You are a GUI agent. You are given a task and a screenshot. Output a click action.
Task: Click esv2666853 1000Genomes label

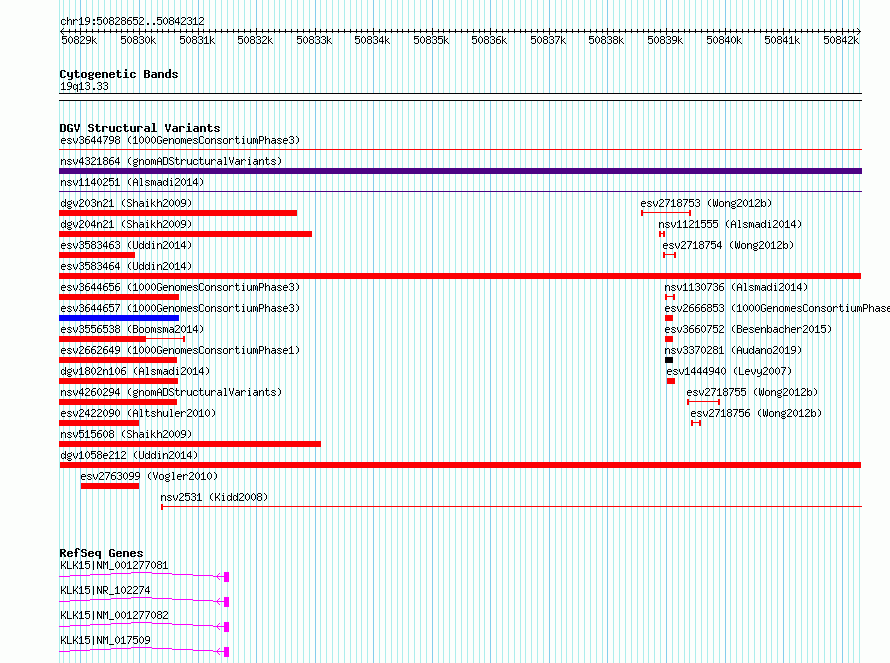[777, 308]
